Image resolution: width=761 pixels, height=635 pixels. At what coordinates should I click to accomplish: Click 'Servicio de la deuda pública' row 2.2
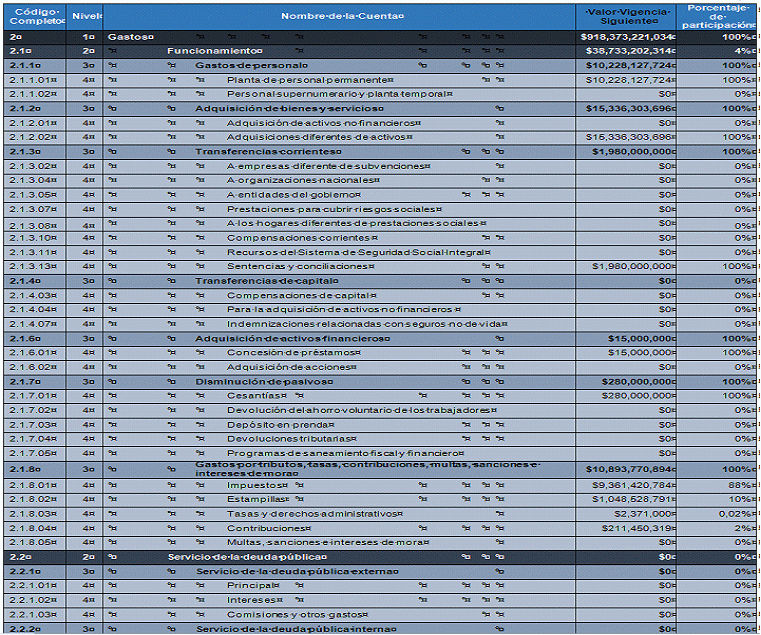point(380,557)
